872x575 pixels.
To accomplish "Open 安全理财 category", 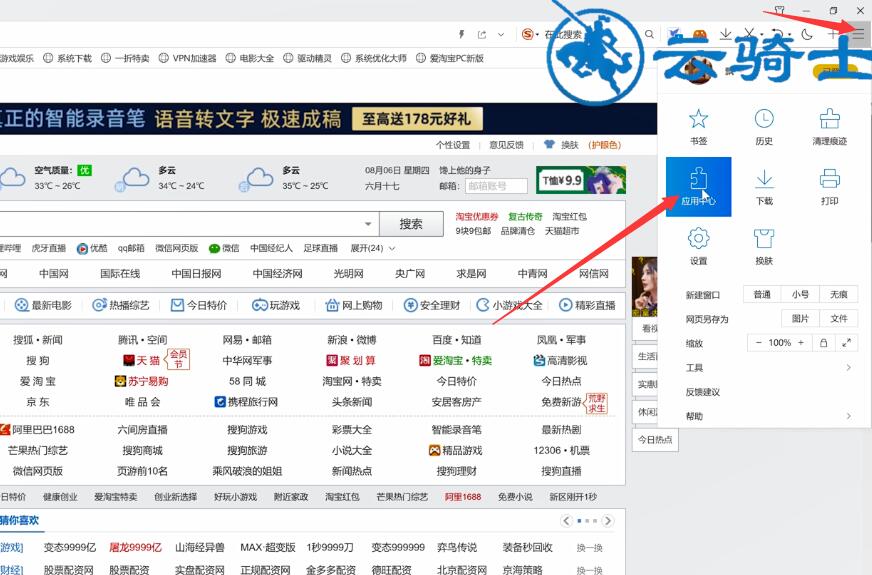I will click(432, 305).
